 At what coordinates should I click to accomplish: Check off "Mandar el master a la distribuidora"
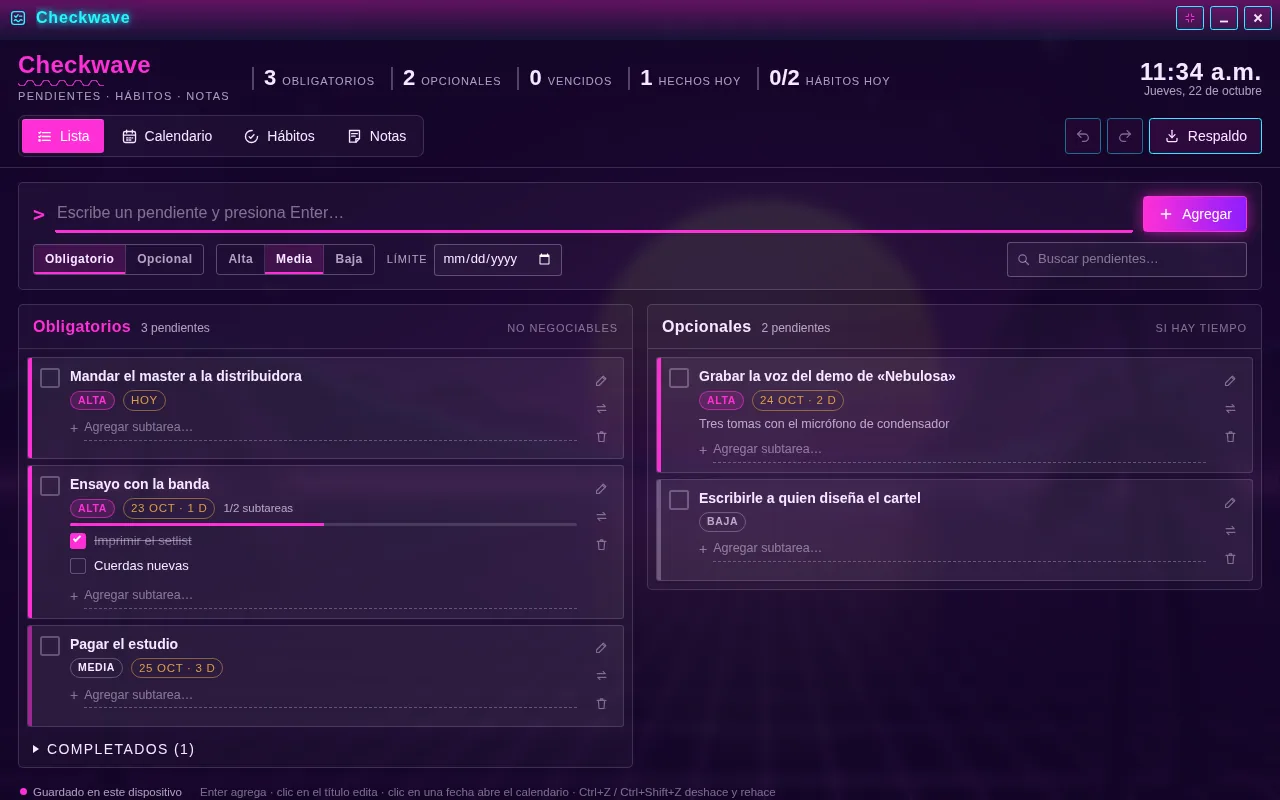(50, 378)
